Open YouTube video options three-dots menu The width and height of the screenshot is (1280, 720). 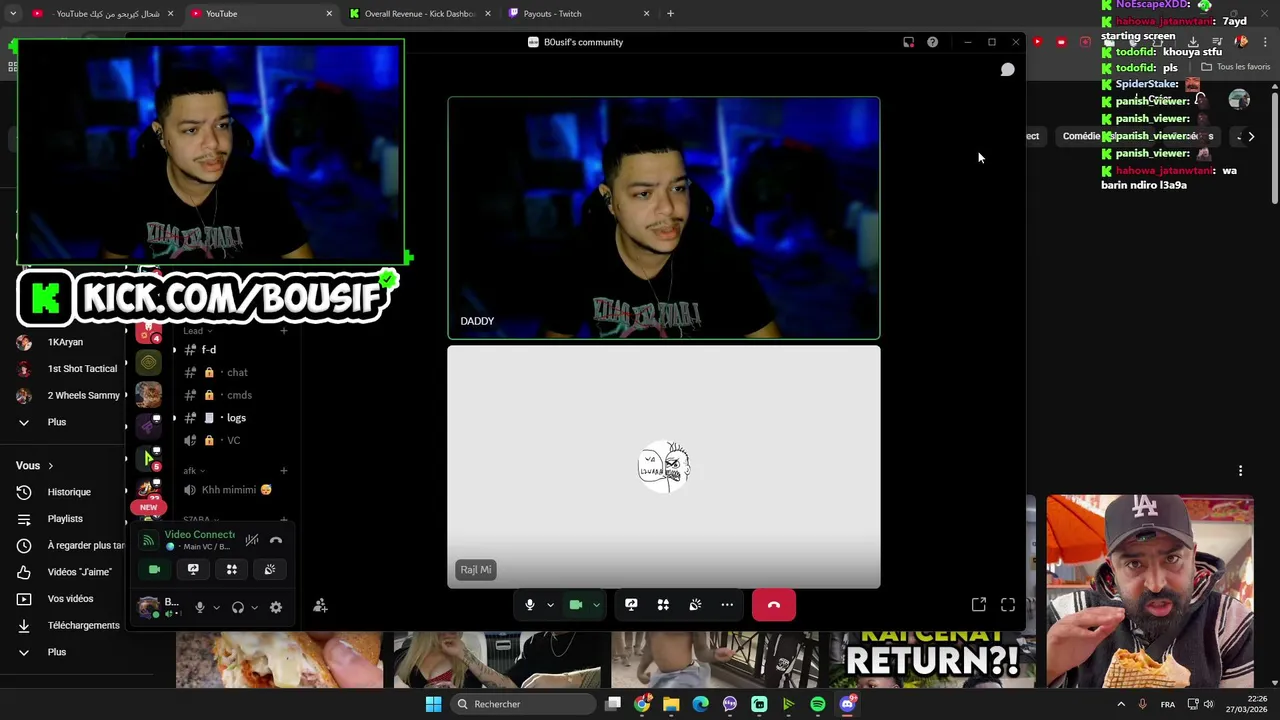point(1241,471)
